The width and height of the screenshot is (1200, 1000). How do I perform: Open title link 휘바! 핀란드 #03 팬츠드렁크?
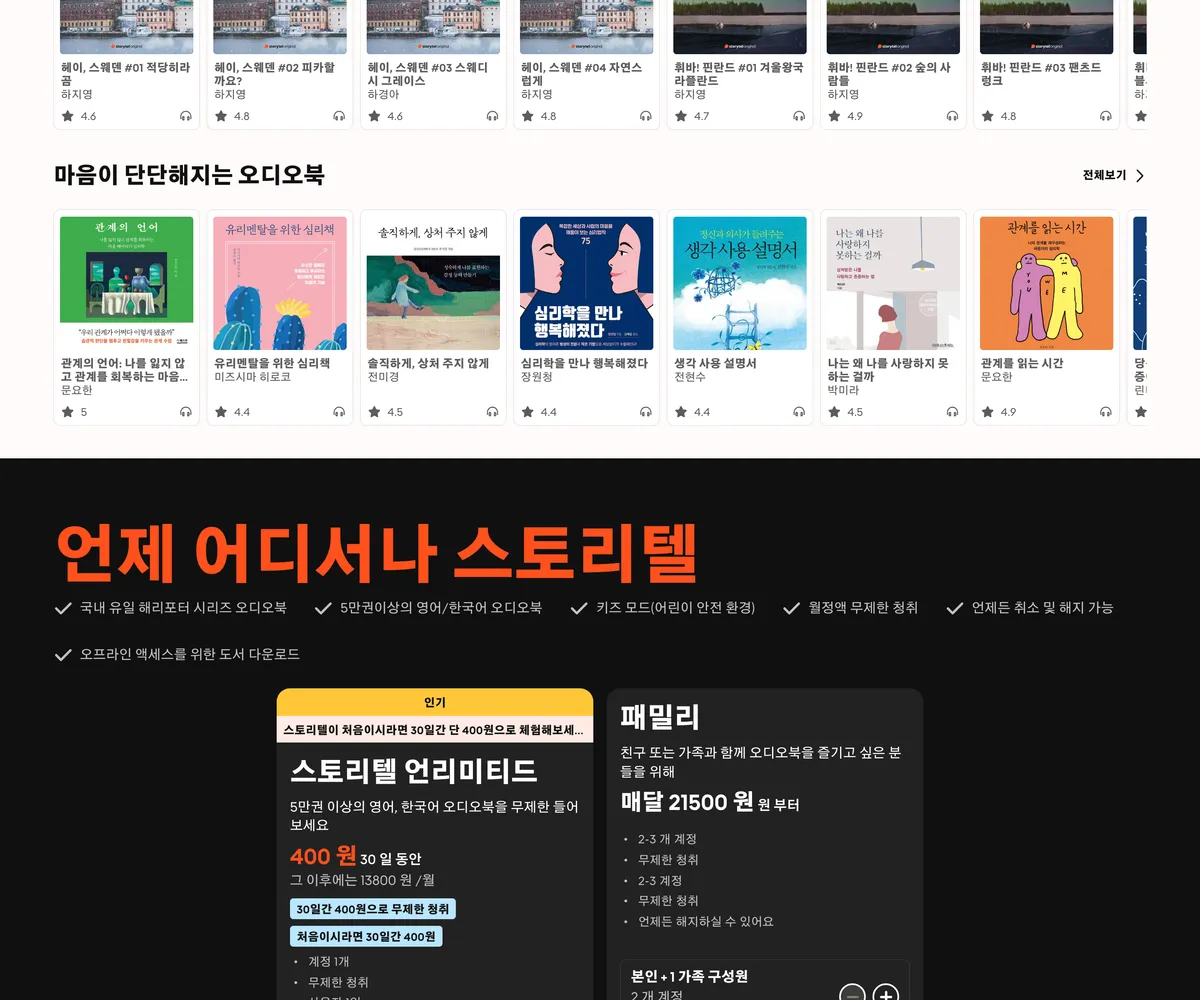pyautogui.click(x=1041, y=74)
